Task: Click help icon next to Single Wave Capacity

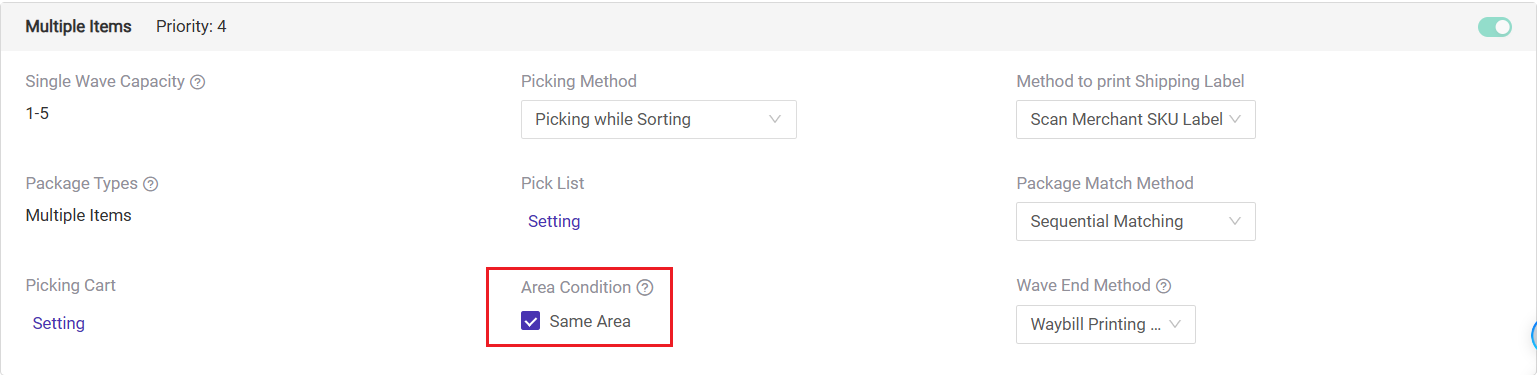Action: (198, 82)
